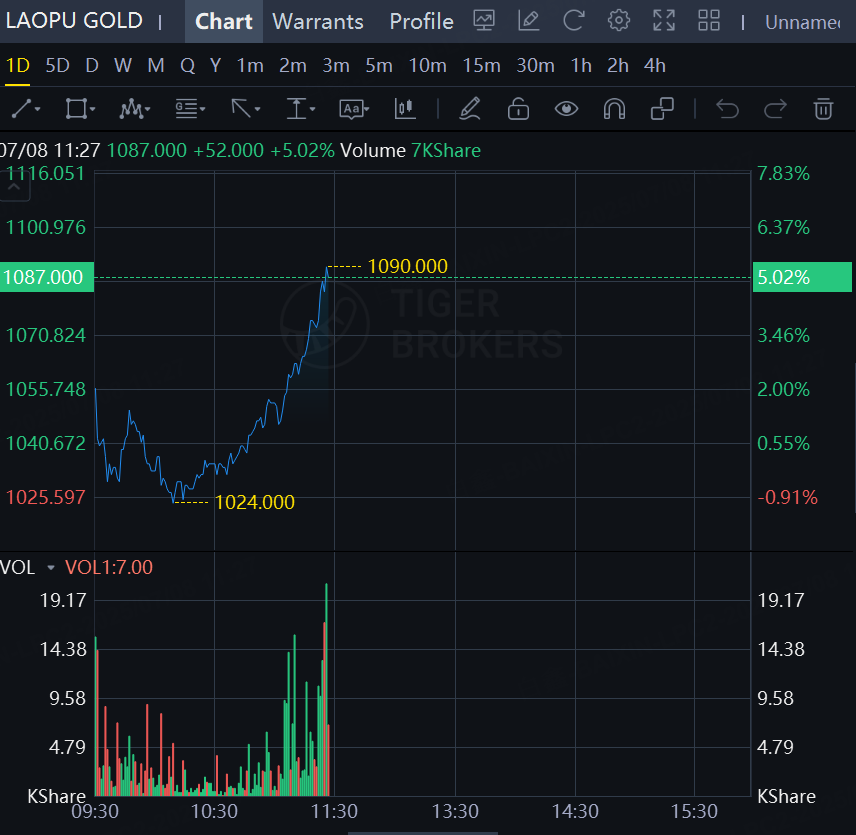The height and width of the screenshot is (835, 856).
Task: Collapse the chart panel with up chevron
Action: point(14,188)
